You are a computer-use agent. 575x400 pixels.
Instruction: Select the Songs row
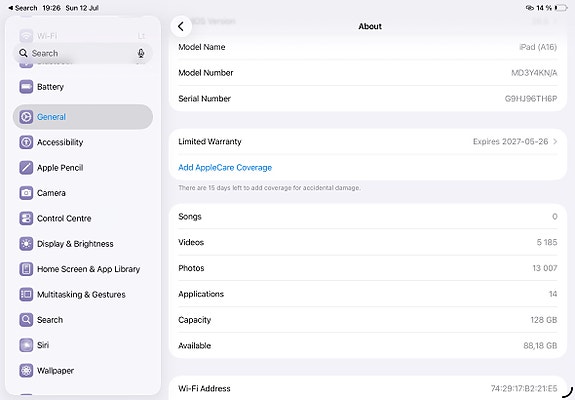tap(368, 217)
